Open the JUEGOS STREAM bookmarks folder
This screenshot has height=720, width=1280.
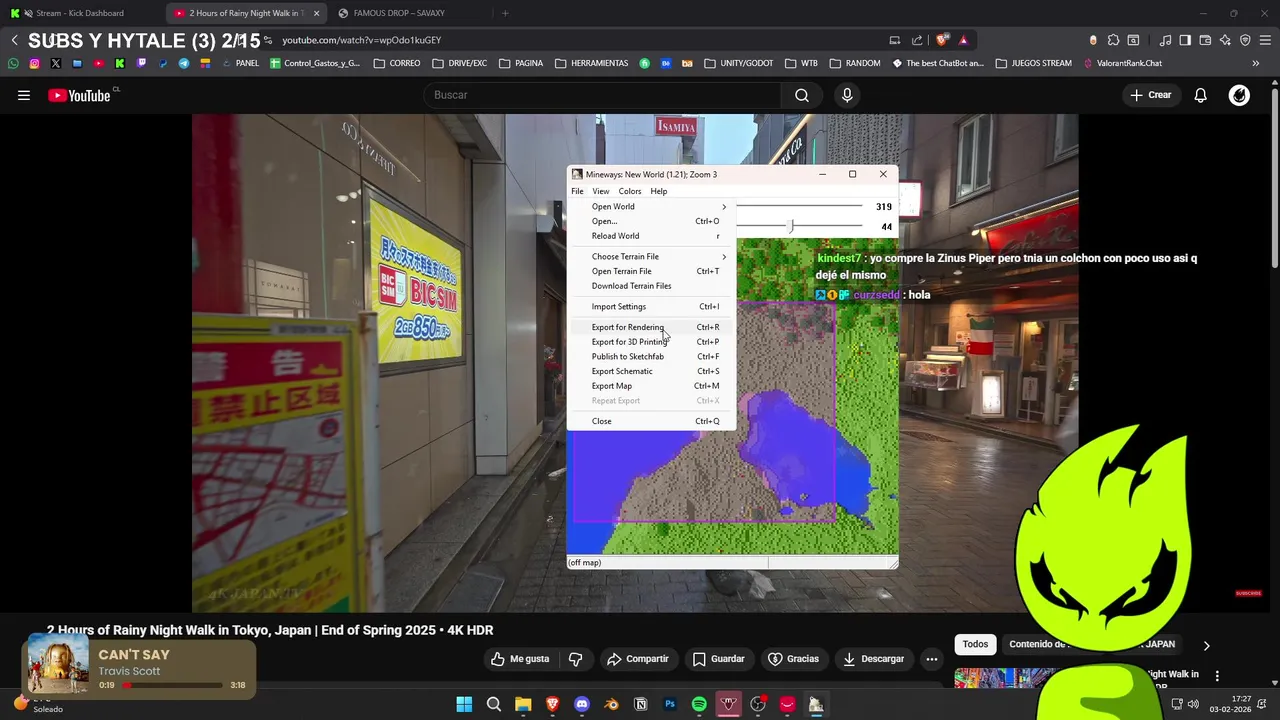pos(1033,63)
